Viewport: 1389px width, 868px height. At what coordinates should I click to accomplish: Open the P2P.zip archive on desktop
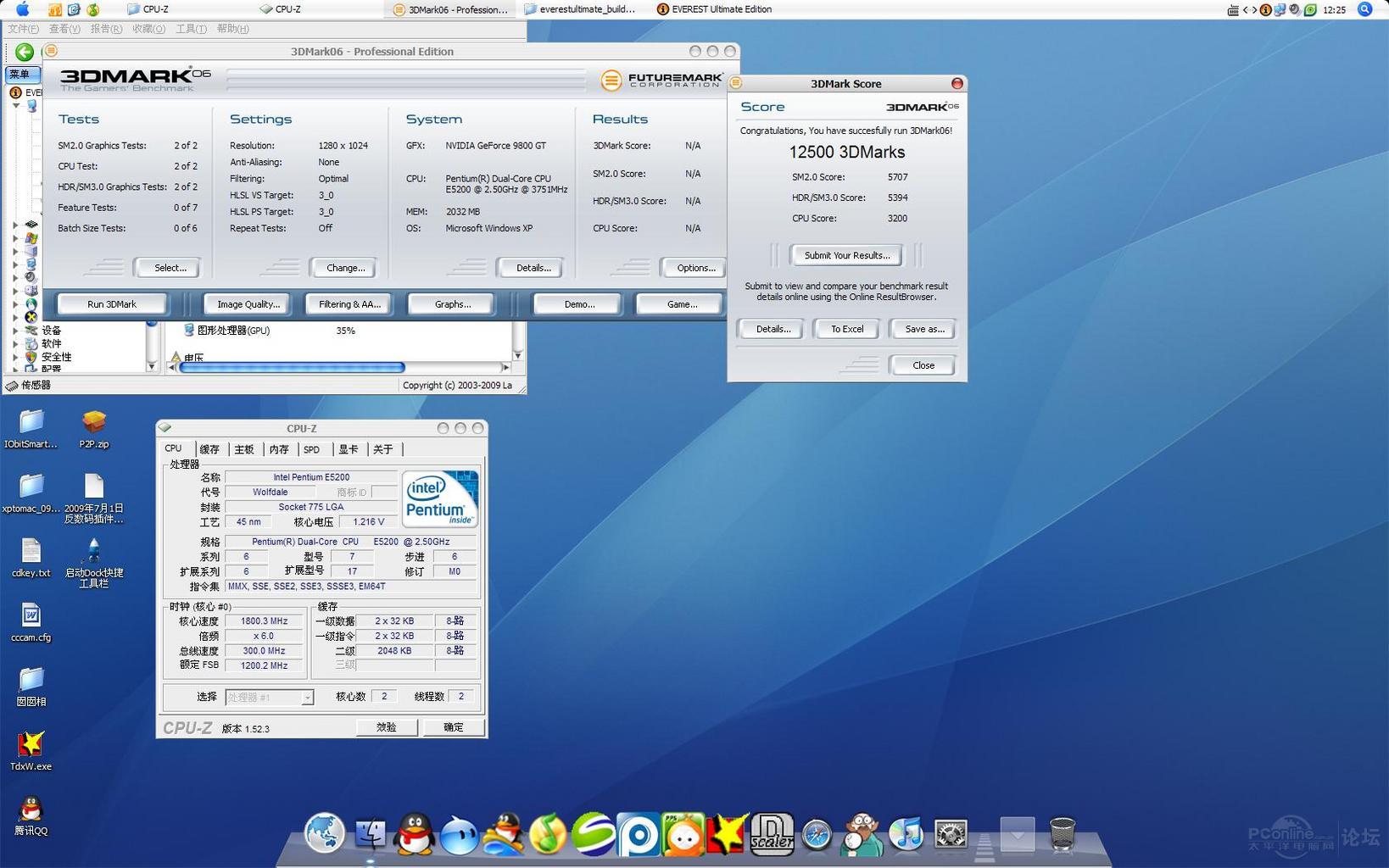pyautogui.click(x=93, y=422)
